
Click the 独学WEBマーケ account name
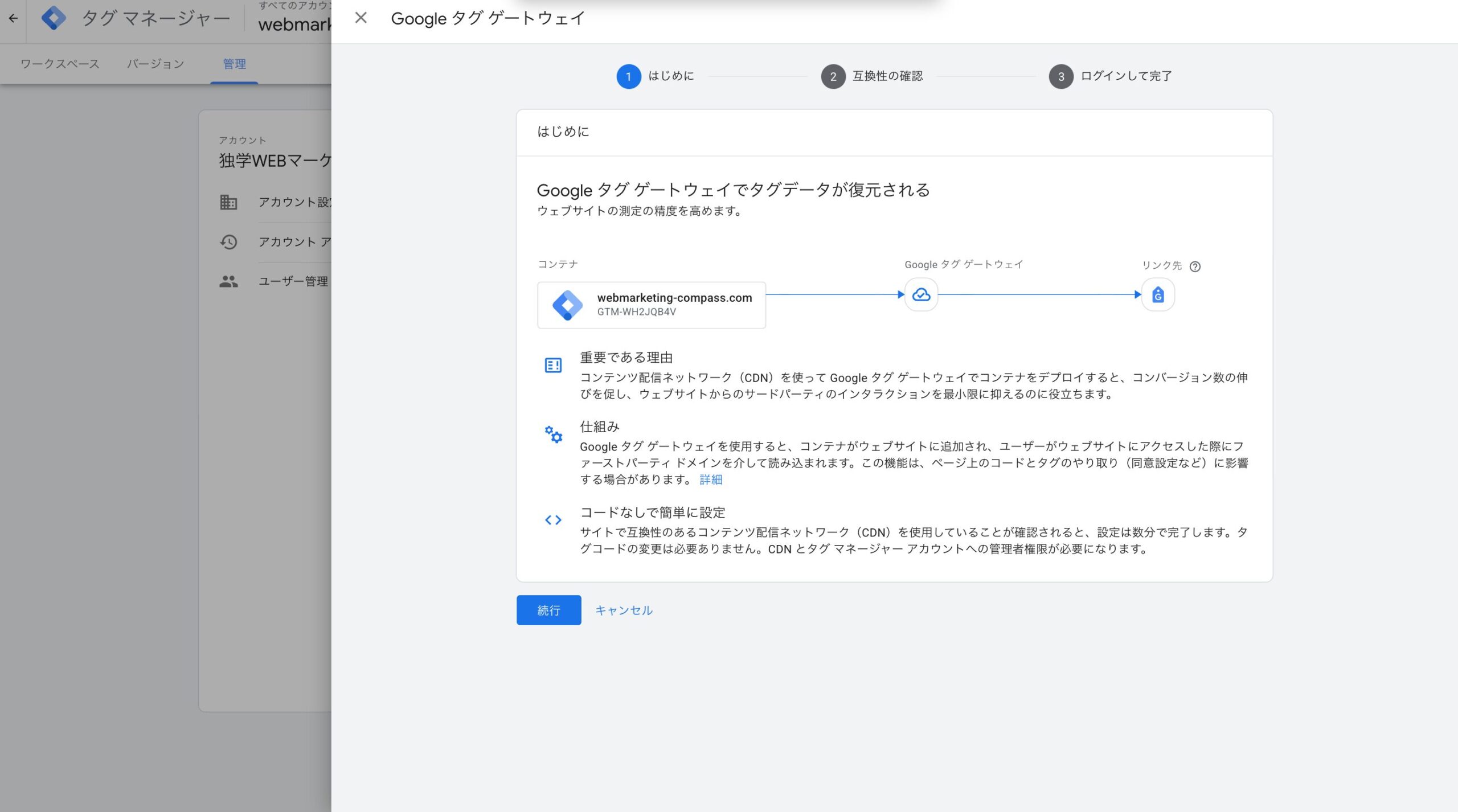[275, 161]
